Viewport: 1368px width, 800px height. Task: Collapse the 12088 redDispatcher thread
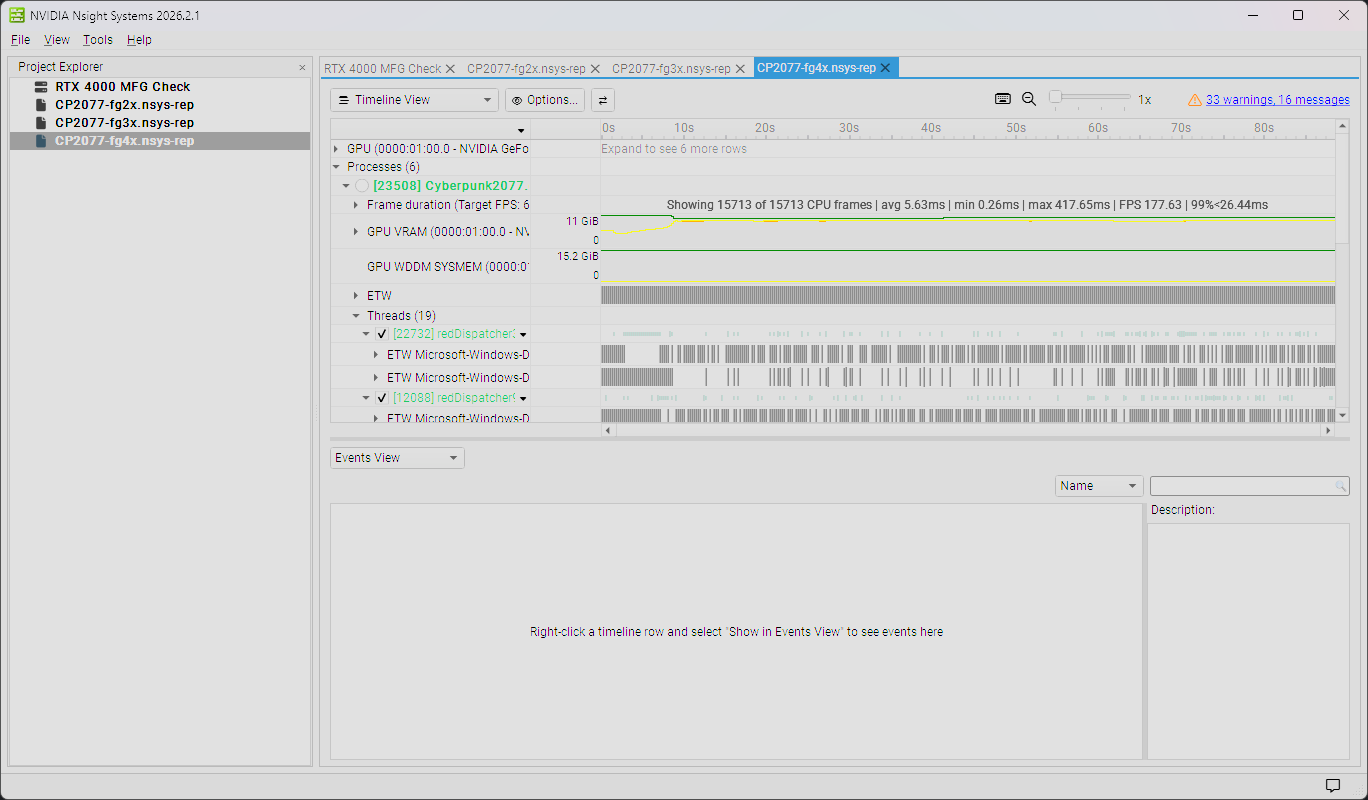366,398
